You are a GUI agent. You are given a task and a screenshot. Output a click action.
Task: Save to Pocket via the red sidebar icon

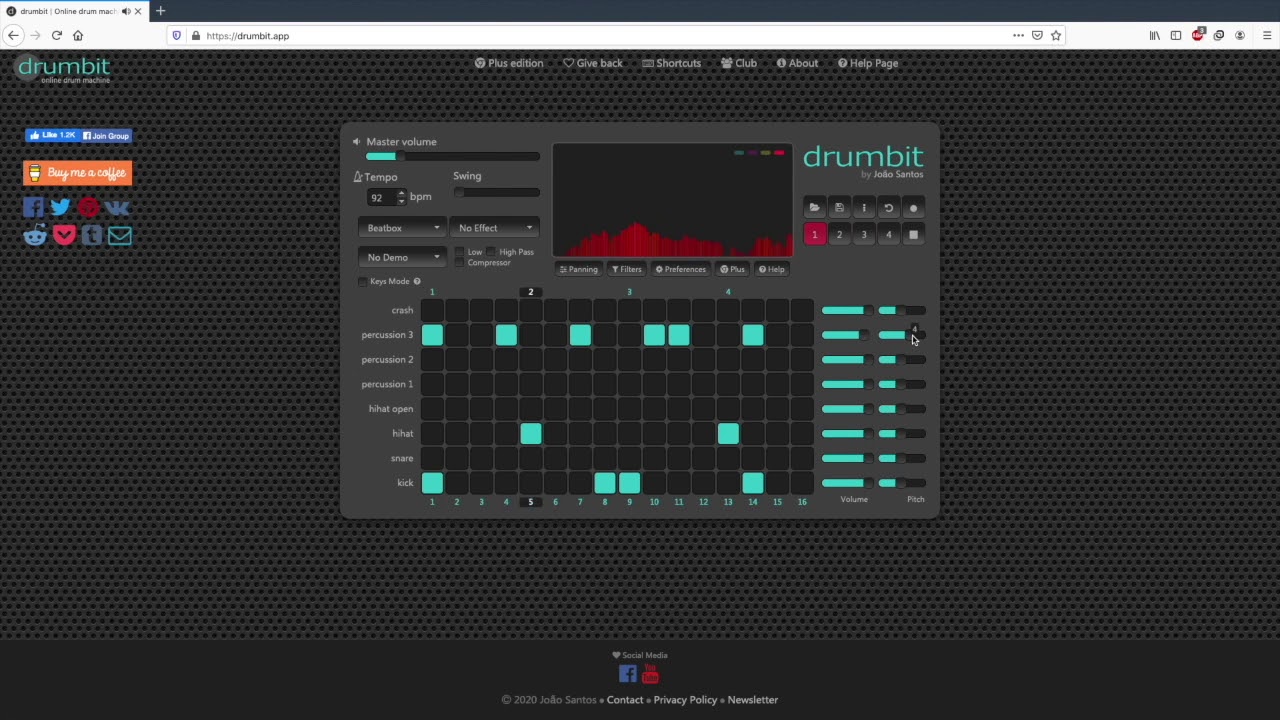coord(64,235)
